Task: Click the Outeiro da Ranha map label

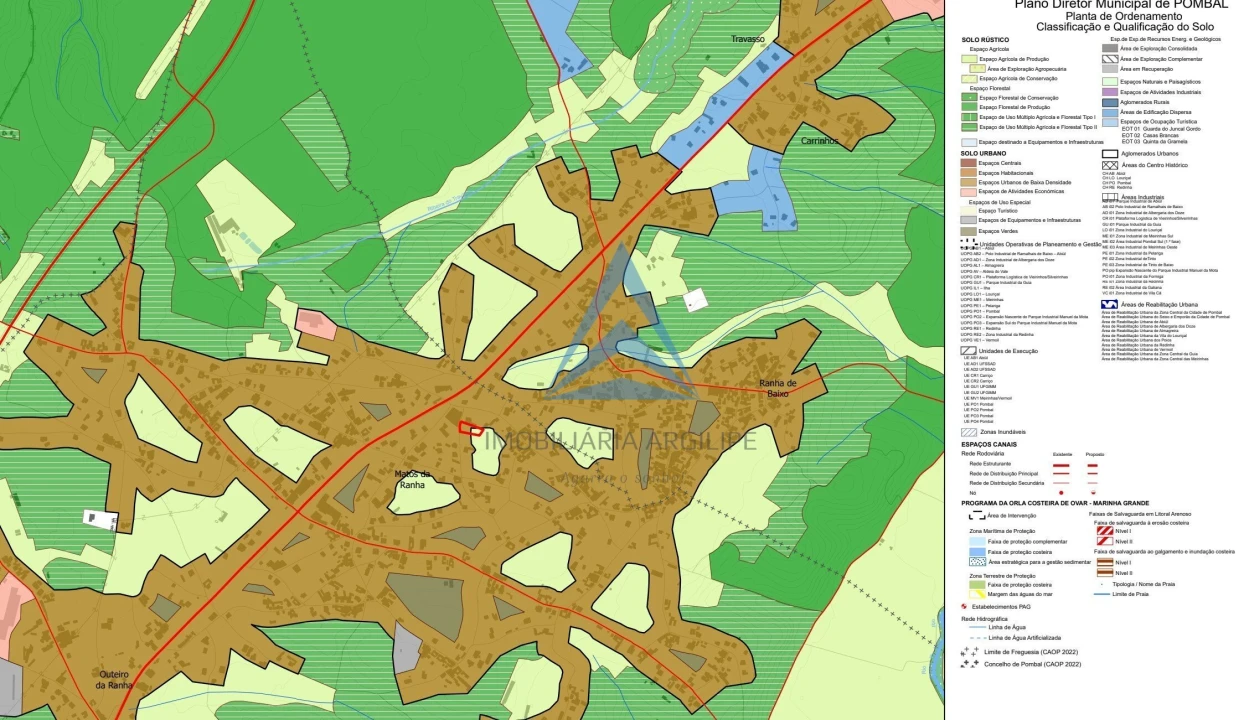Action: (114, 679)
